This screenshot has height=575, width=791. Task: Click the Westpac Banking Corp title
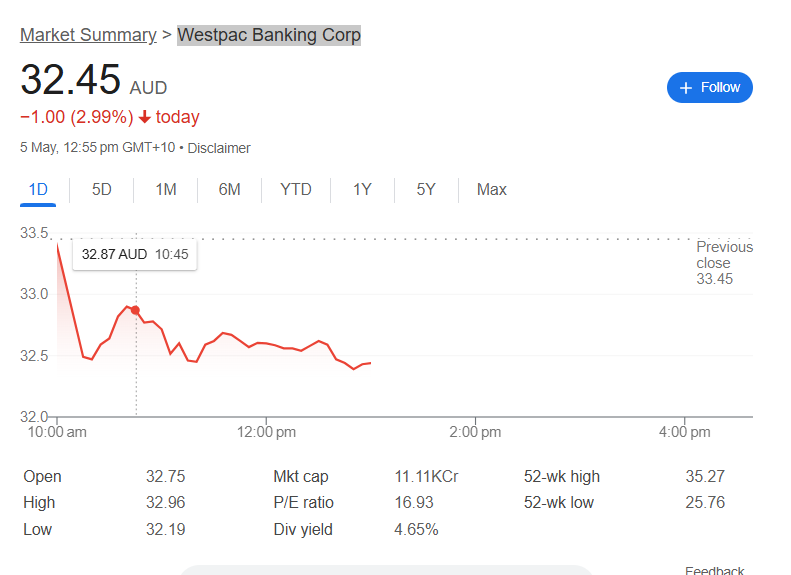pyautogui.click(x=269, y=35)
